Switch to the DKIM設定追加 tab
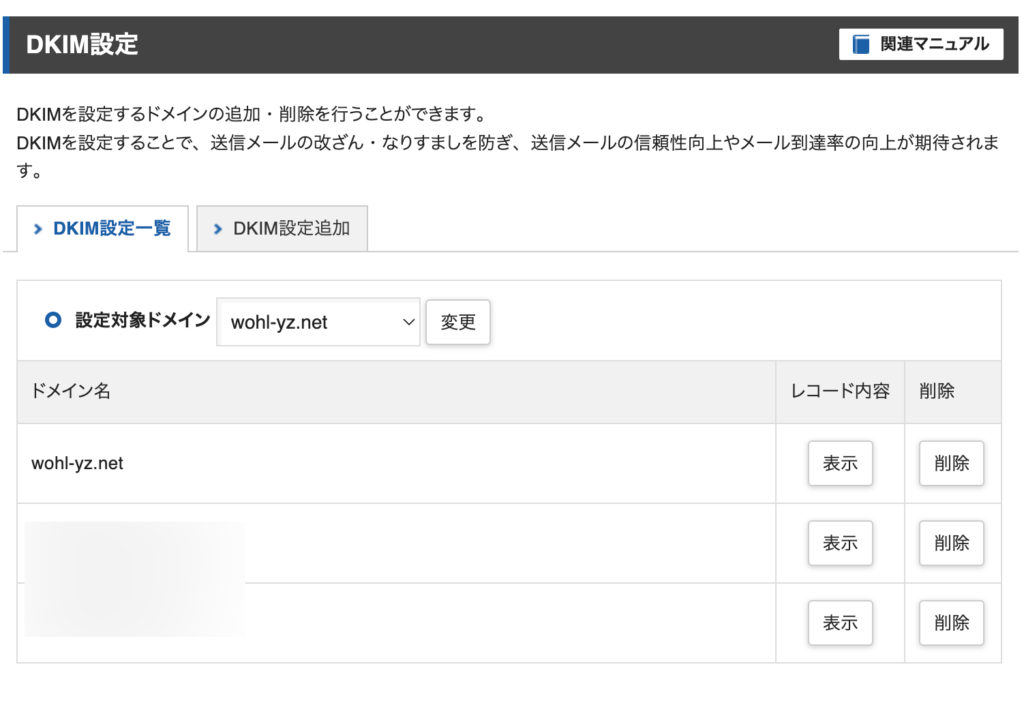 click(282, 228)
